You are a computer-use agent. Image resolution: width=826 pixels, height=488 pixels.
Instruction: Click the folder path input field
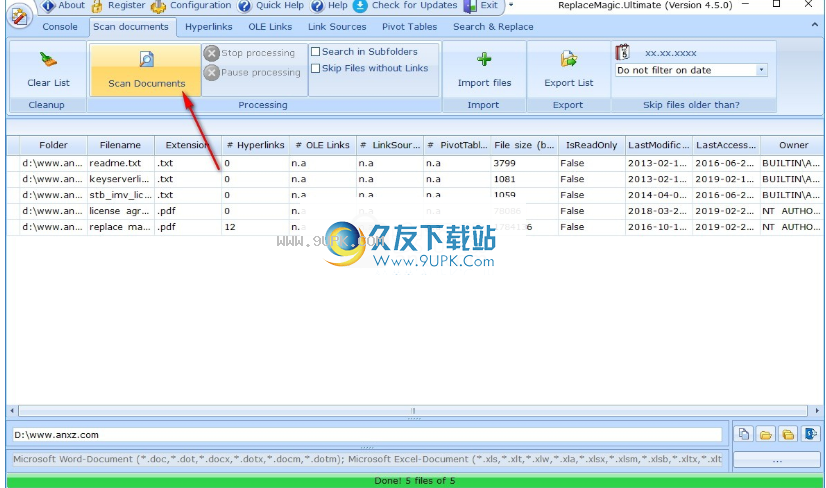click(x=367, y=435)
